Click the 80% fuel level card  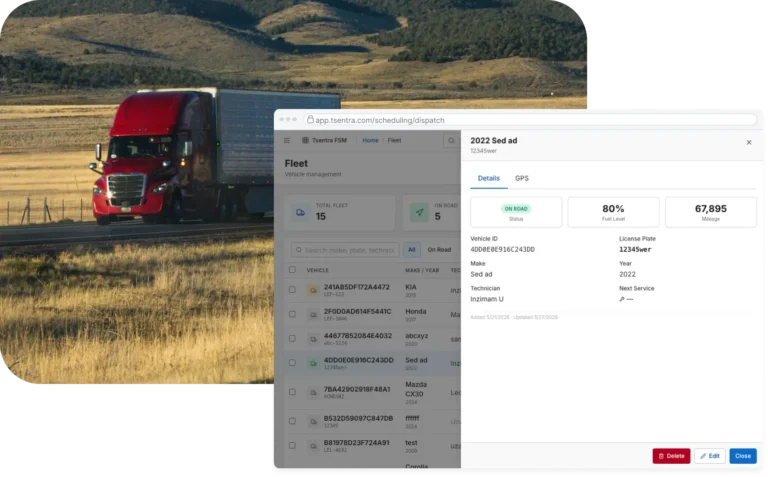coord(613,212)
